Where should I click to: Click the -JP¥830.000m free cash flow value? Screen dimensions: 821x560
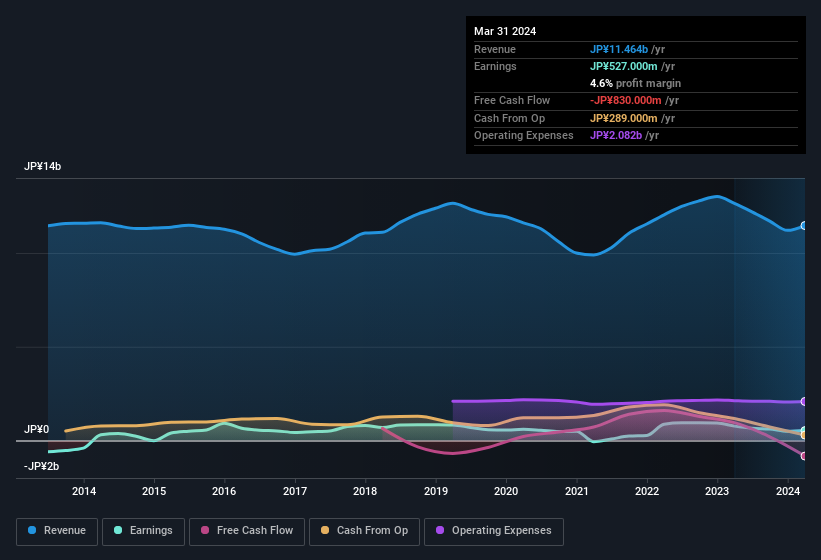(626, 100)
